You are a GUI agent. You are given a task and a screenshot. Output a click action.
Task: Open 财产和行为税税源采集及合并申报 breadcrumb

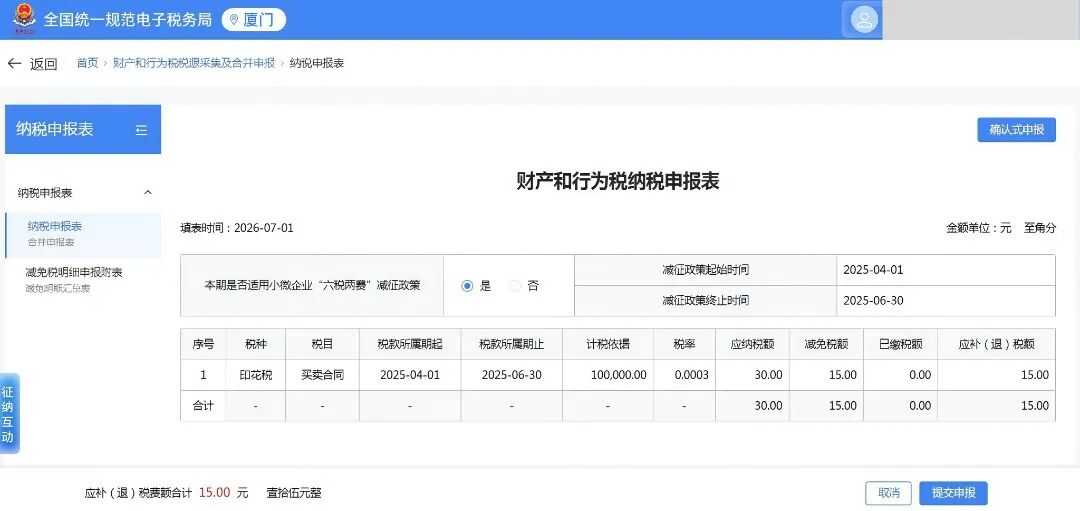point(194,63)
